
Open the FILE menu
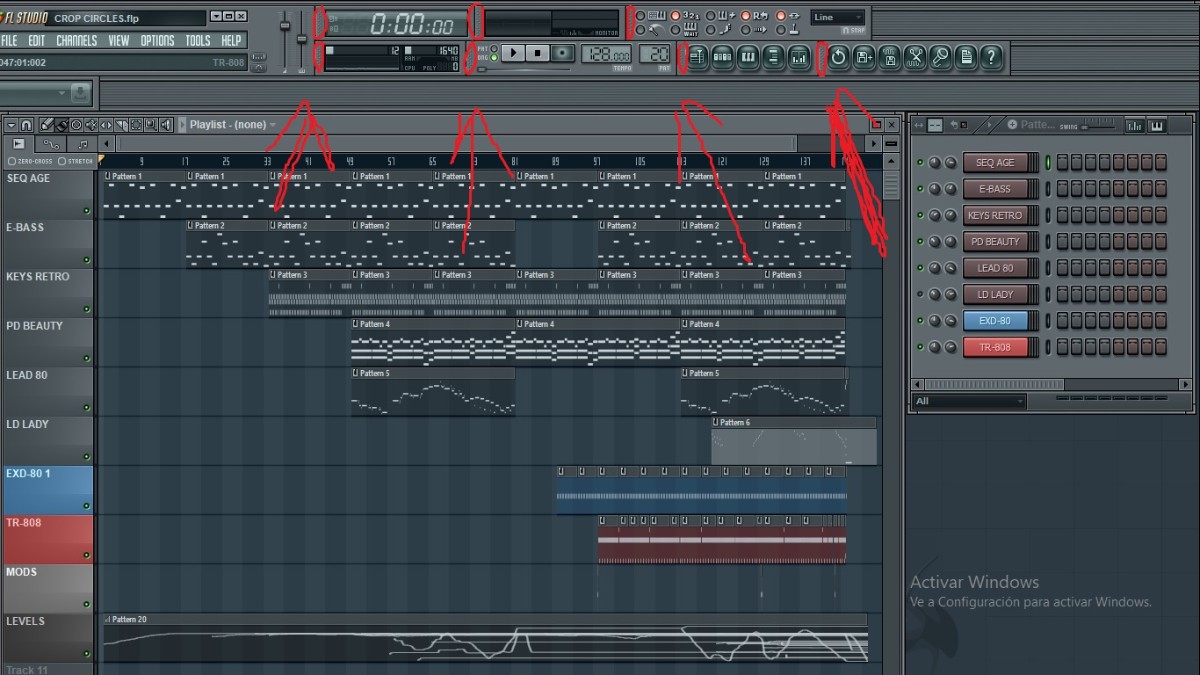tap(9, 41)
